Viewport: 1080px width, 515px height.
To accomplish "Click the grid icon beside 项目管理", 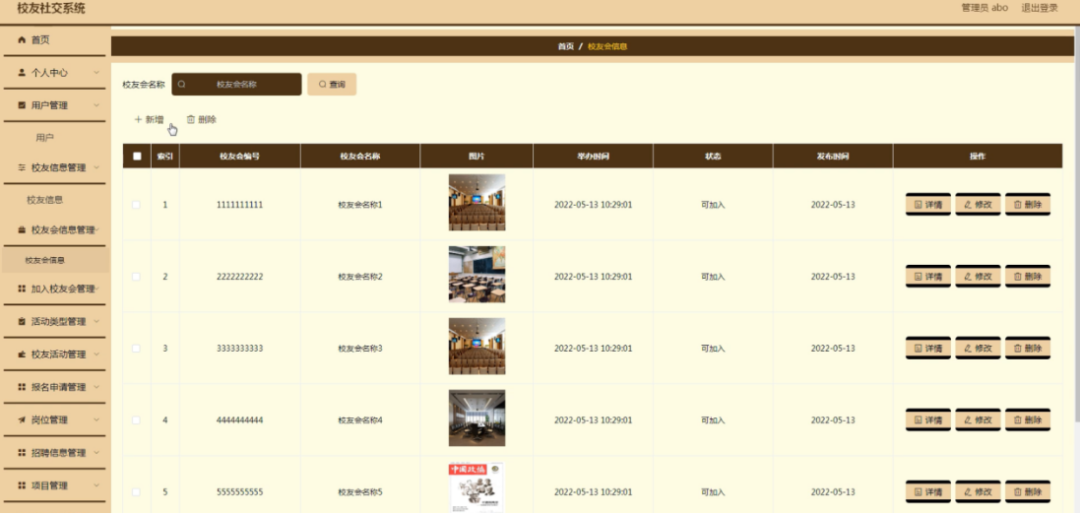I will tap(21, 485).
